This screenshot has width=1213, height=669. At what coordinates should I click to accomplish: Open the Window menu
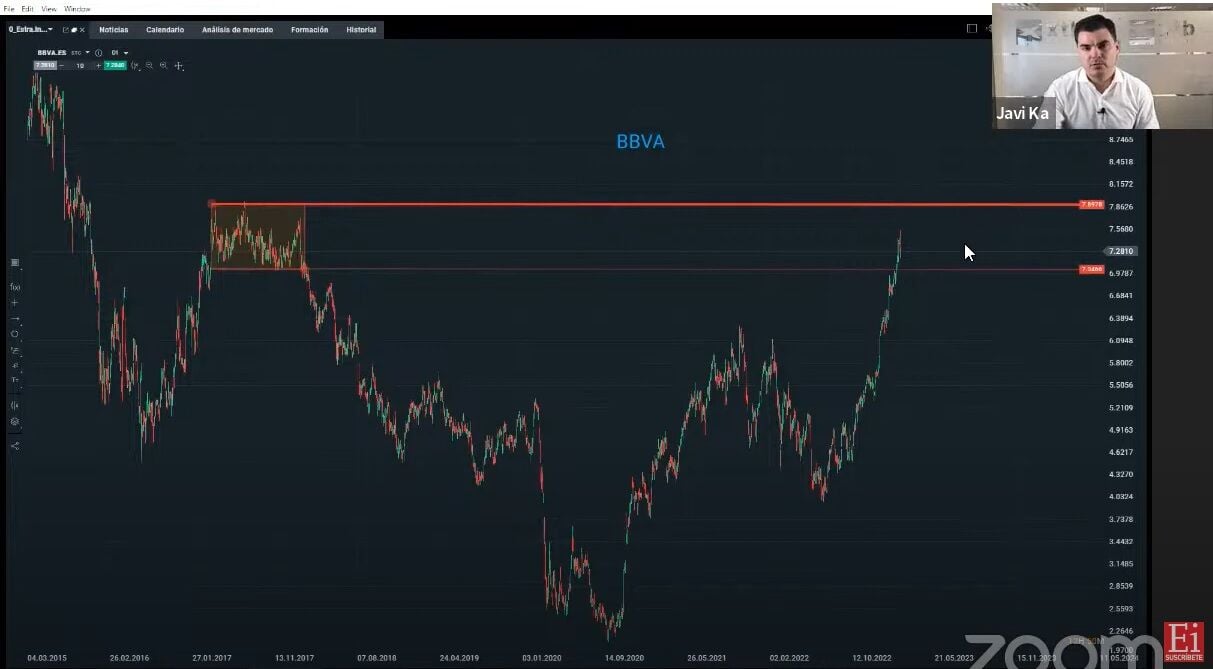point(77,8)
